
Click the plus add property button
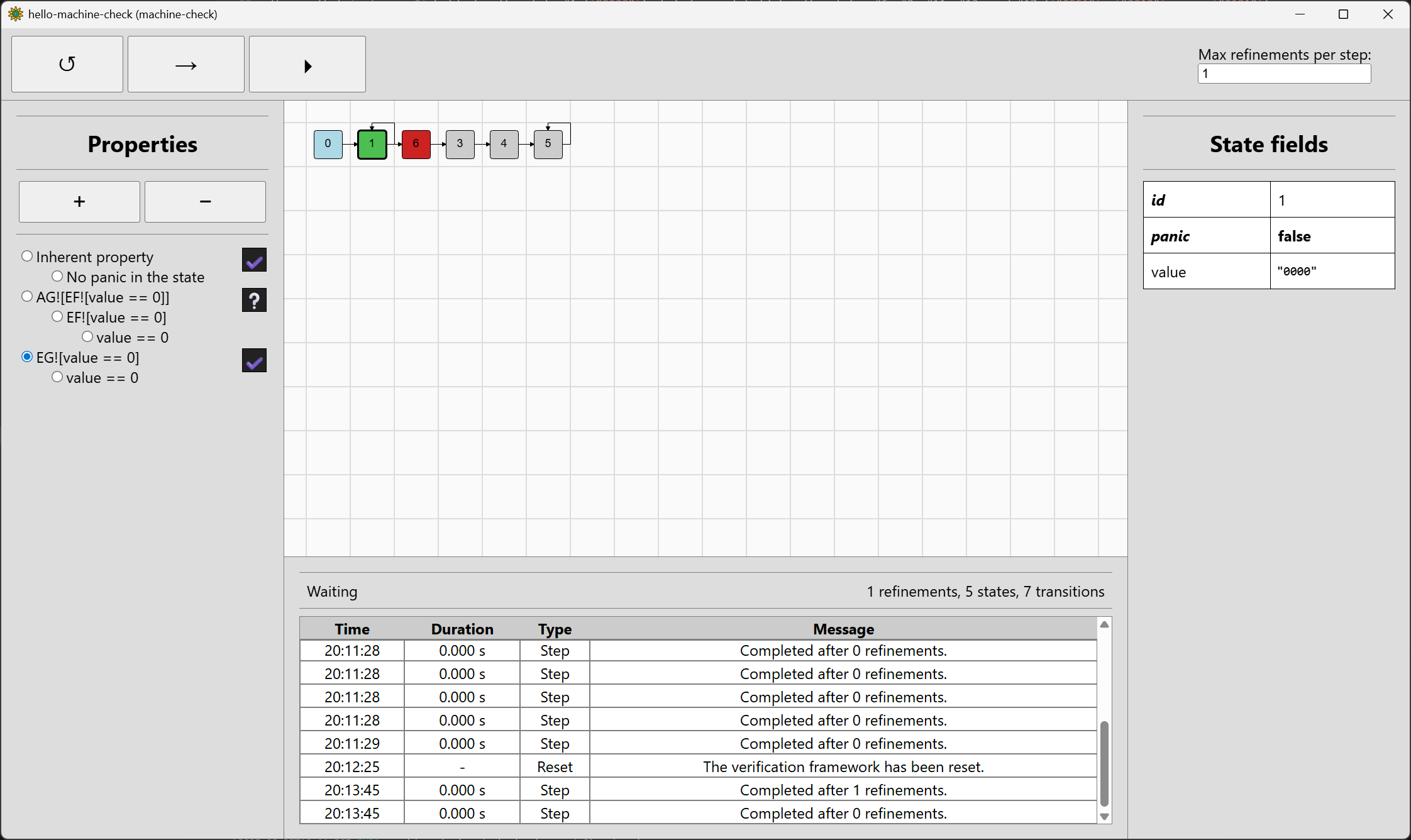(79, 202)
